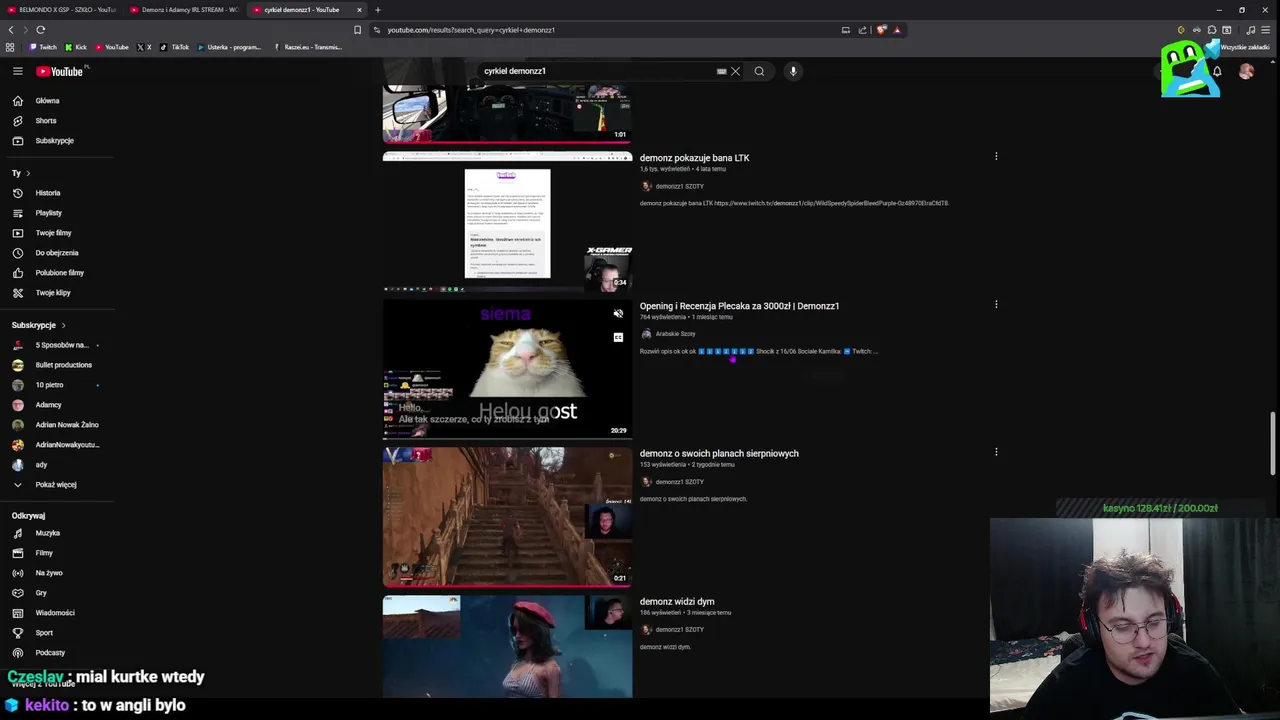
Task: Open the account avatar menu
Action: [x=1246, y=71]
